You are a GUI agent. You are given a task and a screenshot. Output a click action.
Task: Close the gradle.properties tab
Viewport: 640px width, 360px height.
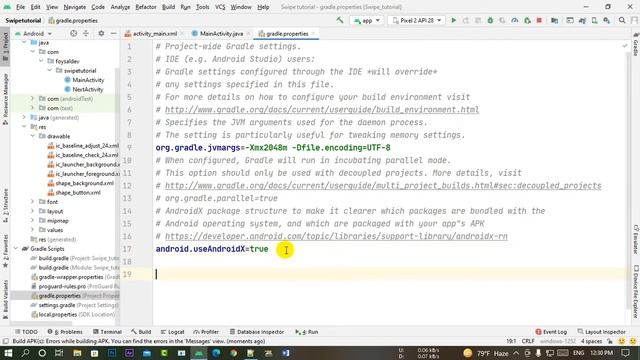click(313, 34)
